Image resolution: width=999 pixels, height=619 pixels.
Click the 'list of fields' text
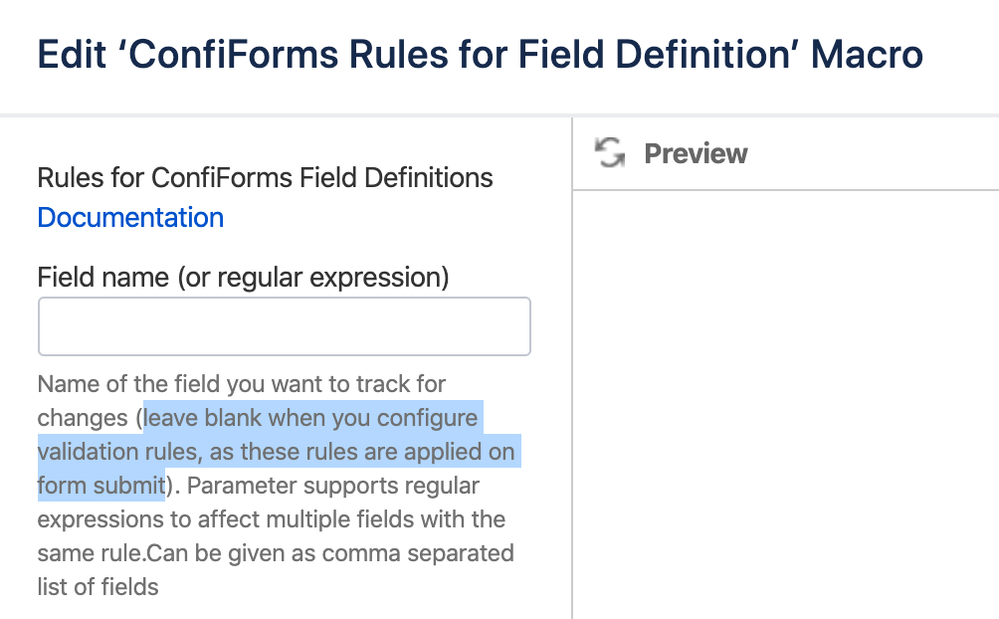point(98,587)
